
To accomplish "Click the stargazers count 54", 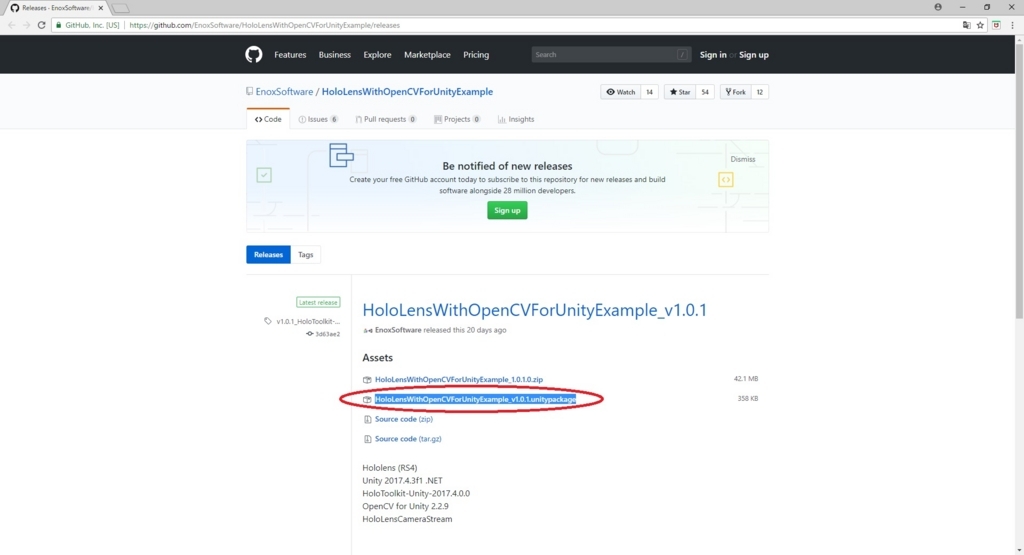I will click(x=705, y=92).
